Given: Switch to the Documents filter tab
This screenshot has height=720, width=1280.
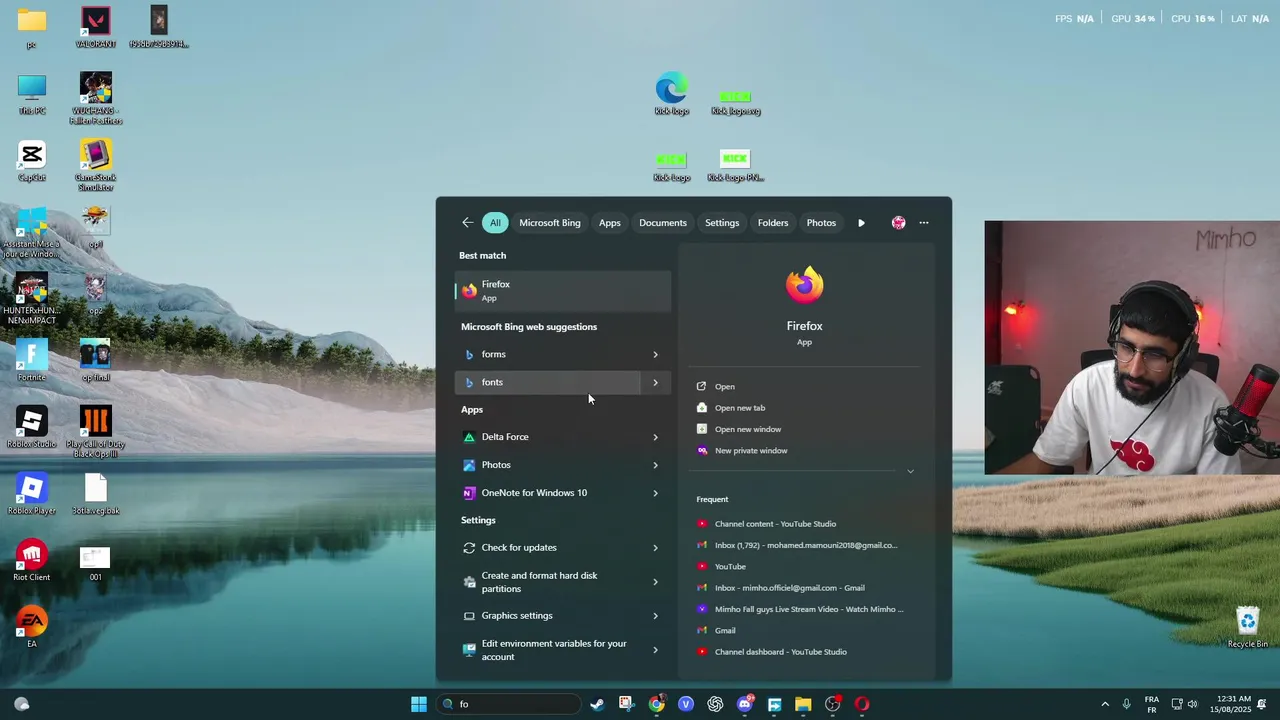Looking at the screenshot, I should [x=663, y=223].
